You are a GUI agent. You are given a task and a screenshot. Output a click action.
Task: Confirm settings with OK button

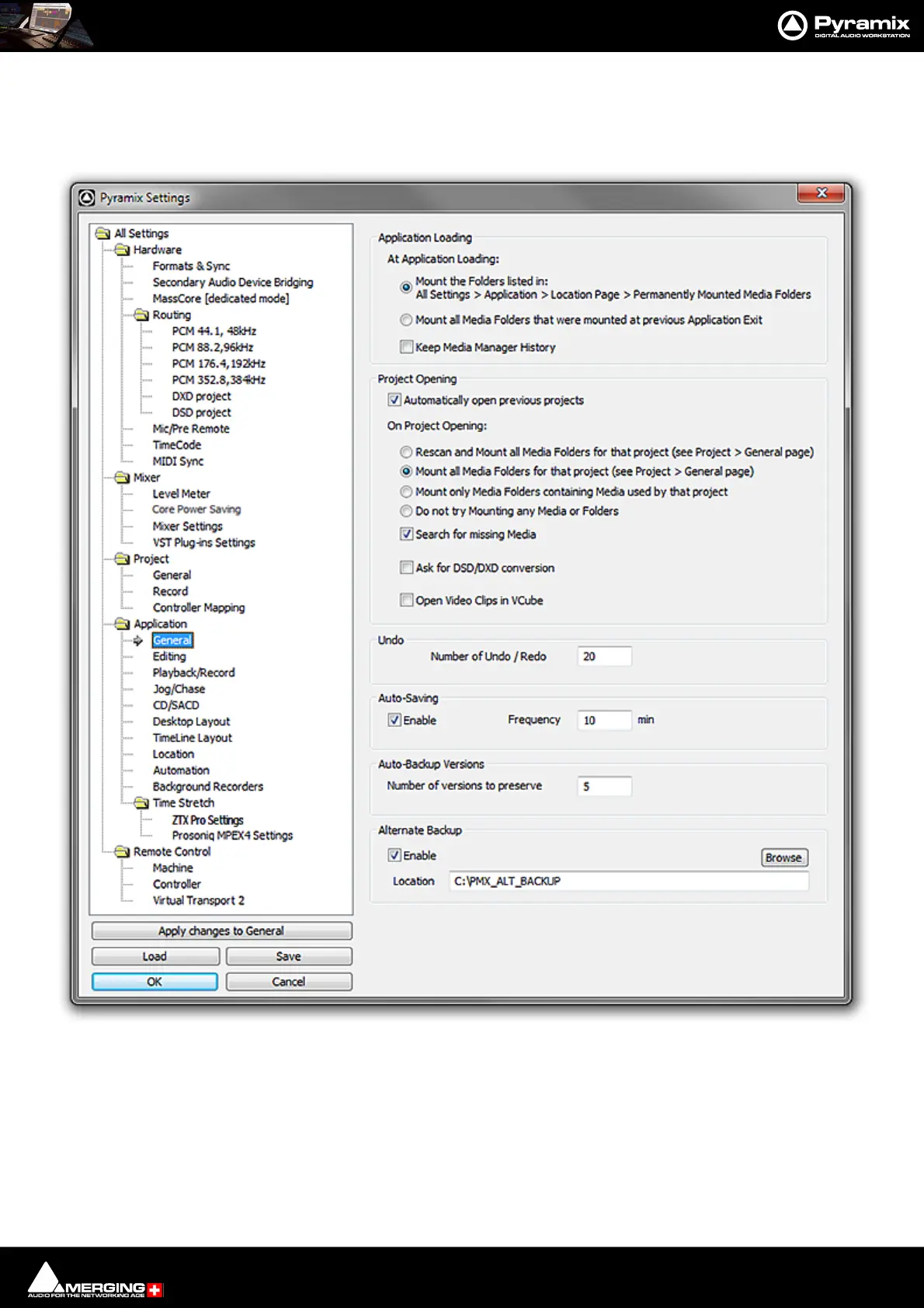tap(155, 982)
